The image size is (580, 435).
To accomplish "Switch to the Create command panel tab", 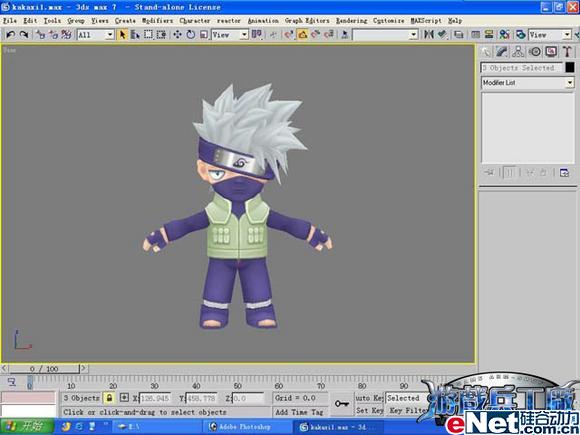I will tap(486, 52).
